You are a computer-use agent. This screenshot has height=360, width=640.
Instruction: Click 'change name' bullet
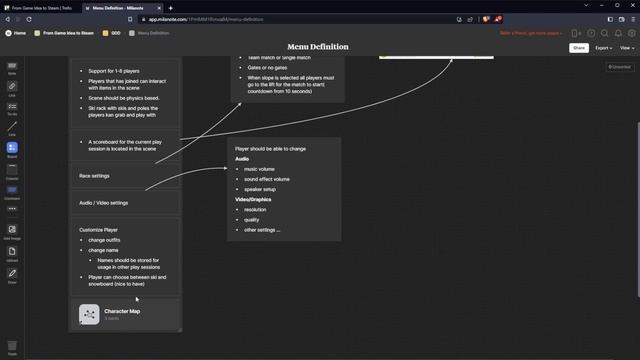tap(103, 250)
